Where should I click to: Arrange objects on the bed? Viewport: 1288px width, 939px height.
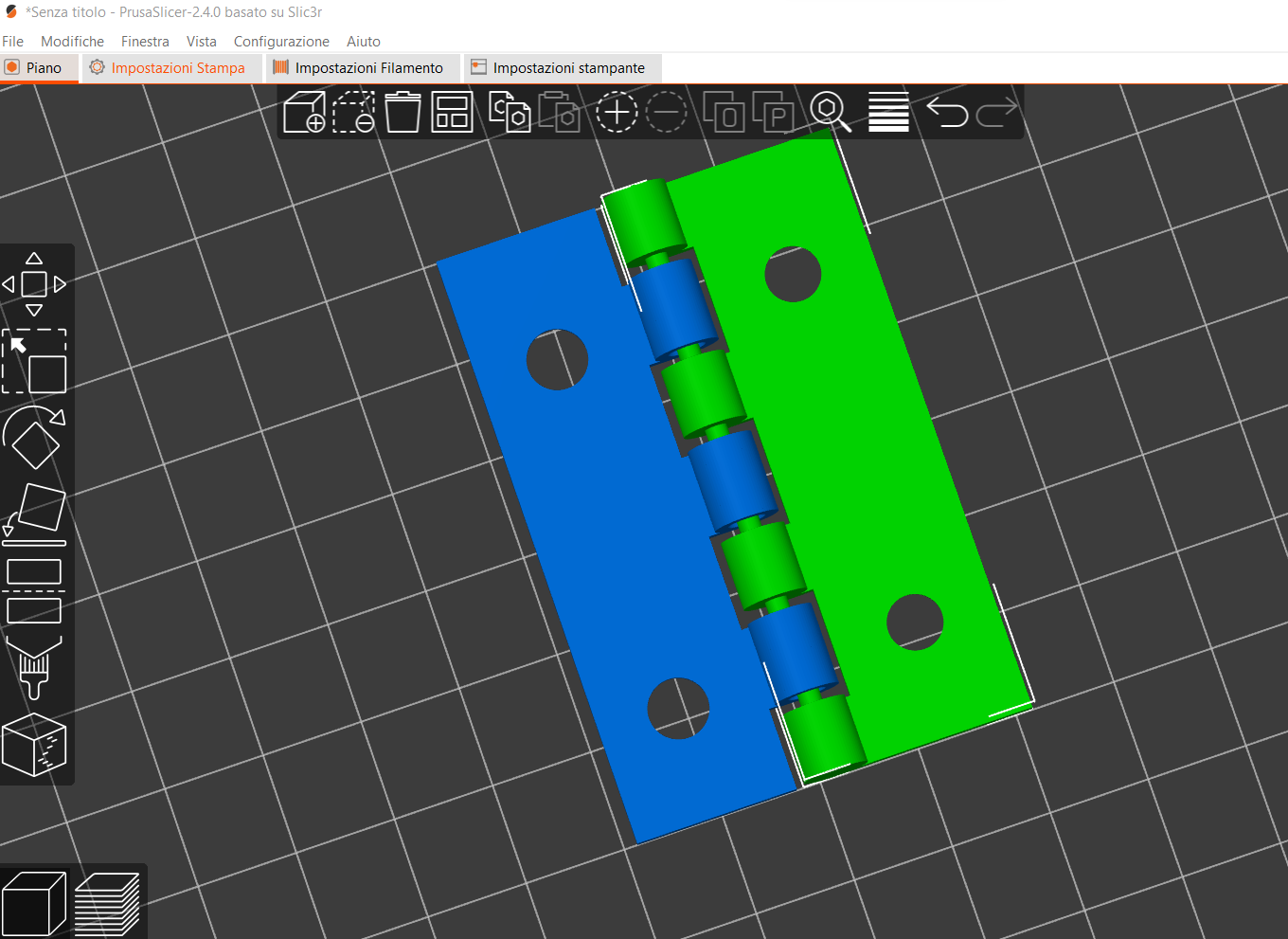(x=452, y=112)
